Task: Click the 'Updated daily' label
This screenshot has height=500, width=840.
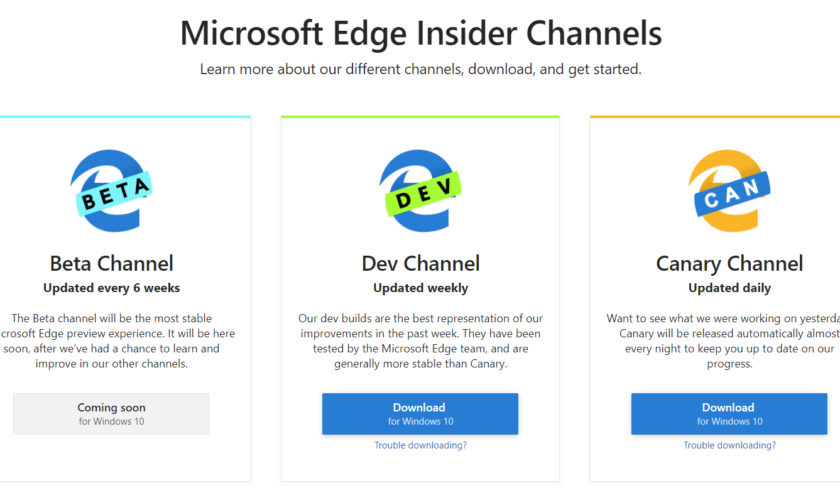Action: [729, 288]
